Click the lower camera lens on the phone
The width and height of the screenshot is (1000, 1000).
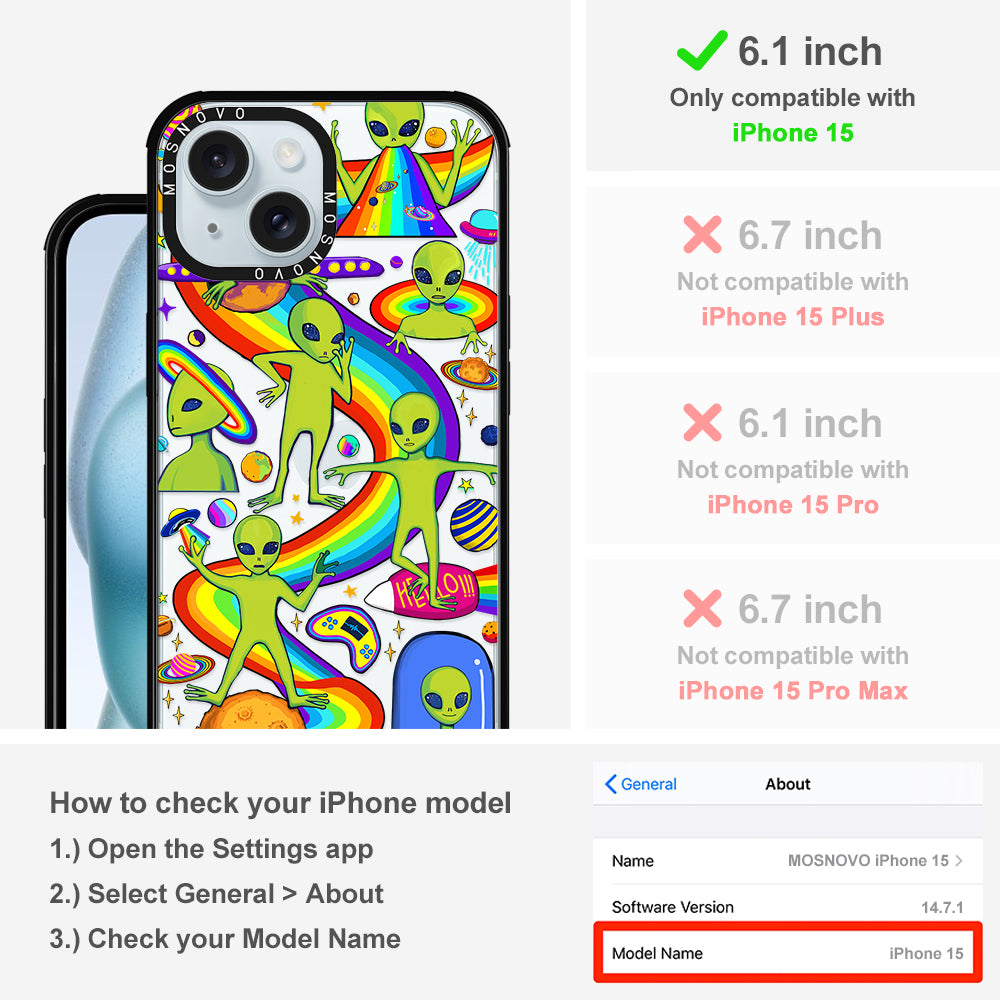tap(279, 222)
